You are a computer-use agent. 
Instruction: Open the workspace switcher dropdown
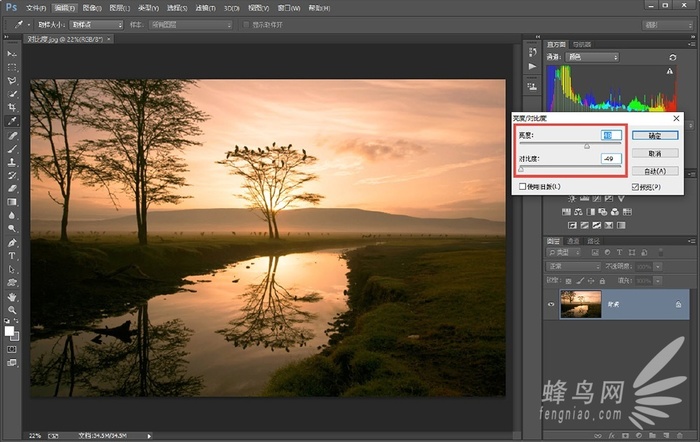pos(667,25)
